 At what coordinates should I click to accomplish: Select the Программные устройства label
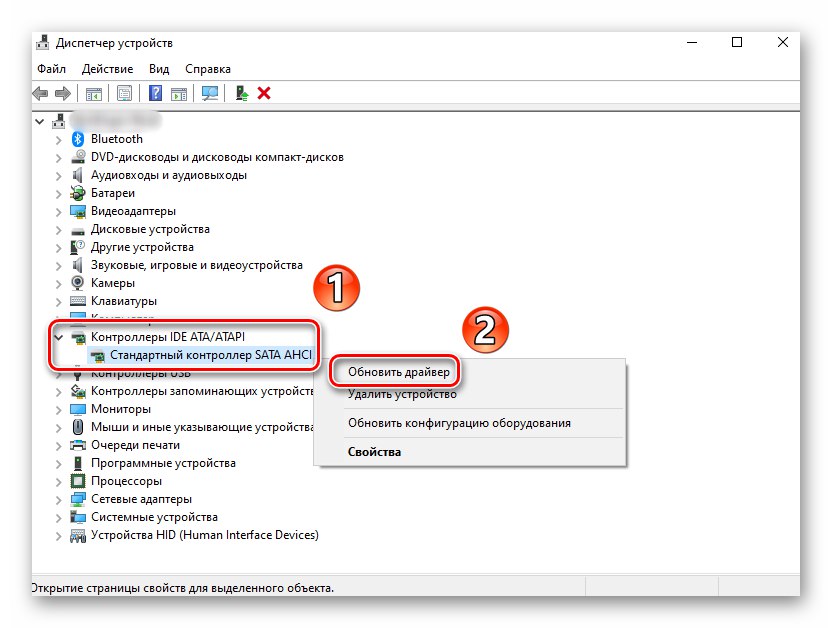pyautogui.click(x=163, y=463)
